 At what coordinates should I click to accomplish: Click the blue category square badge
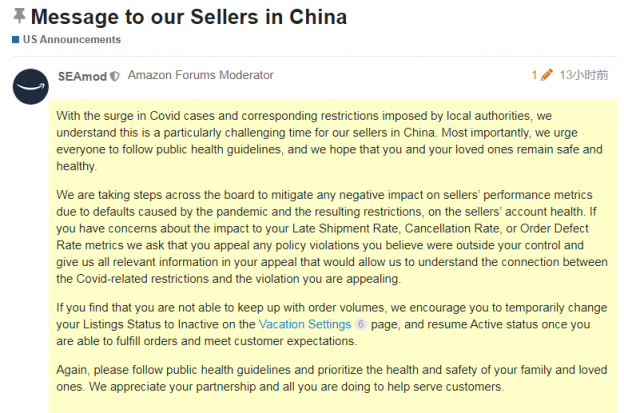pos(16,39)
